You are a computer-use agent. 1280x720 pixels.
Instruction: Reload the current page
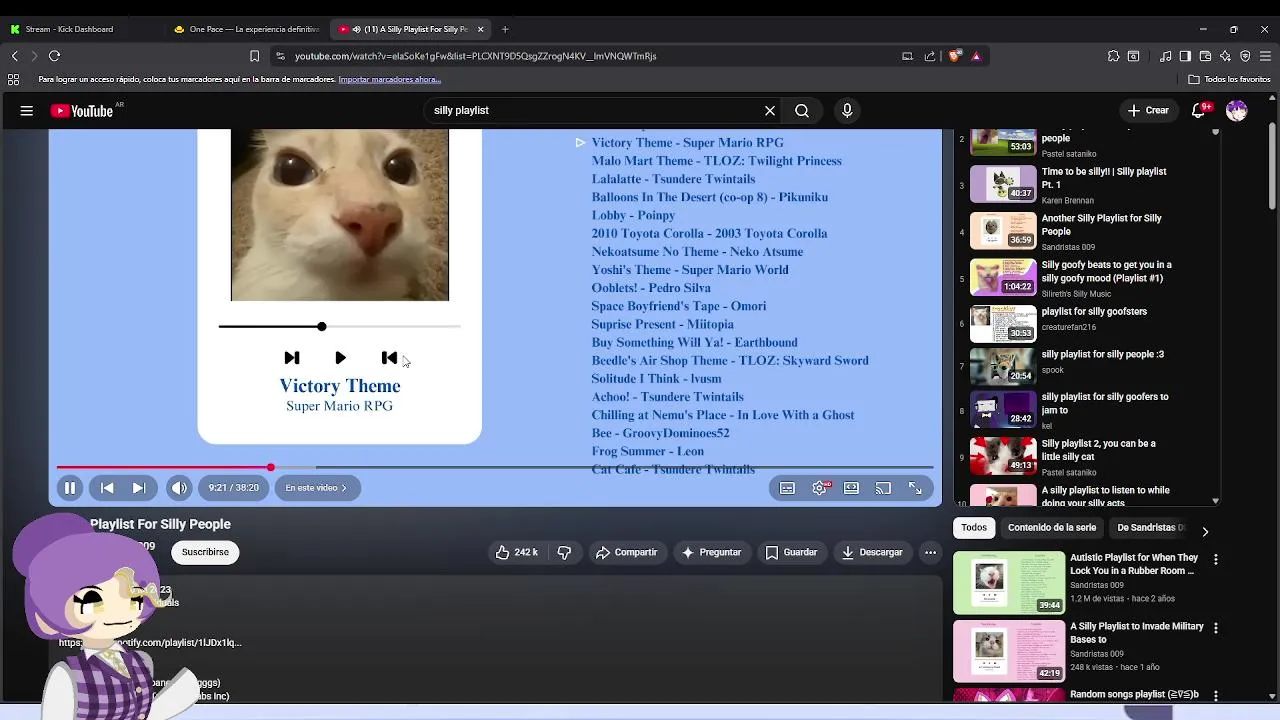pos(55,56)
